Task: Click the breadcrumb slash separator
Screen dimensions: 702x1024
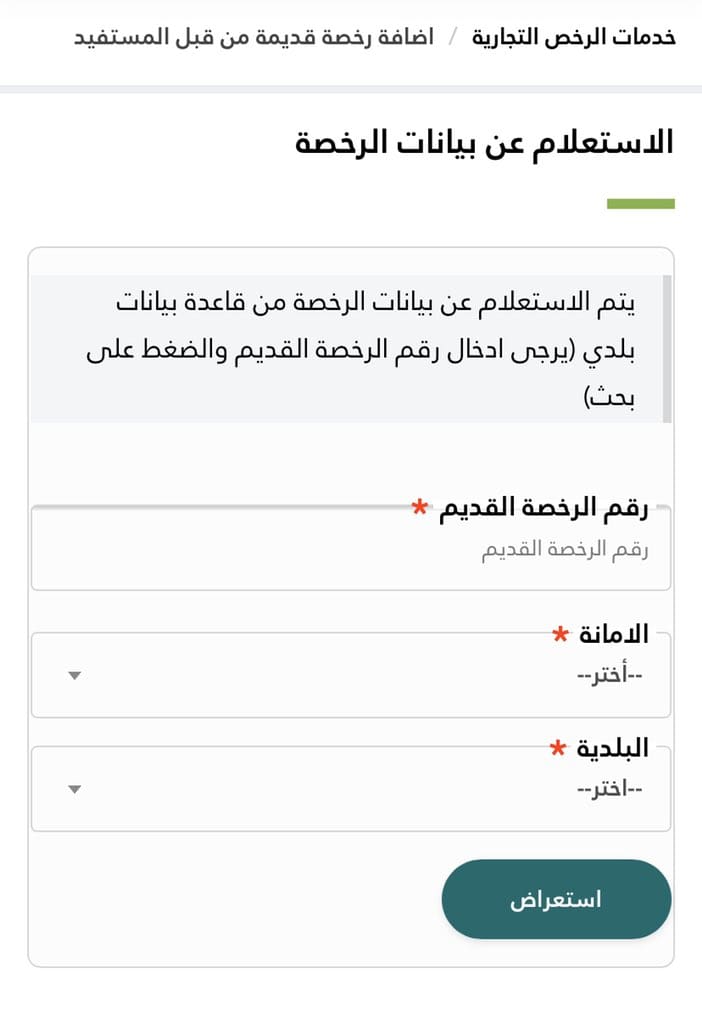Action: click(453, 37)
